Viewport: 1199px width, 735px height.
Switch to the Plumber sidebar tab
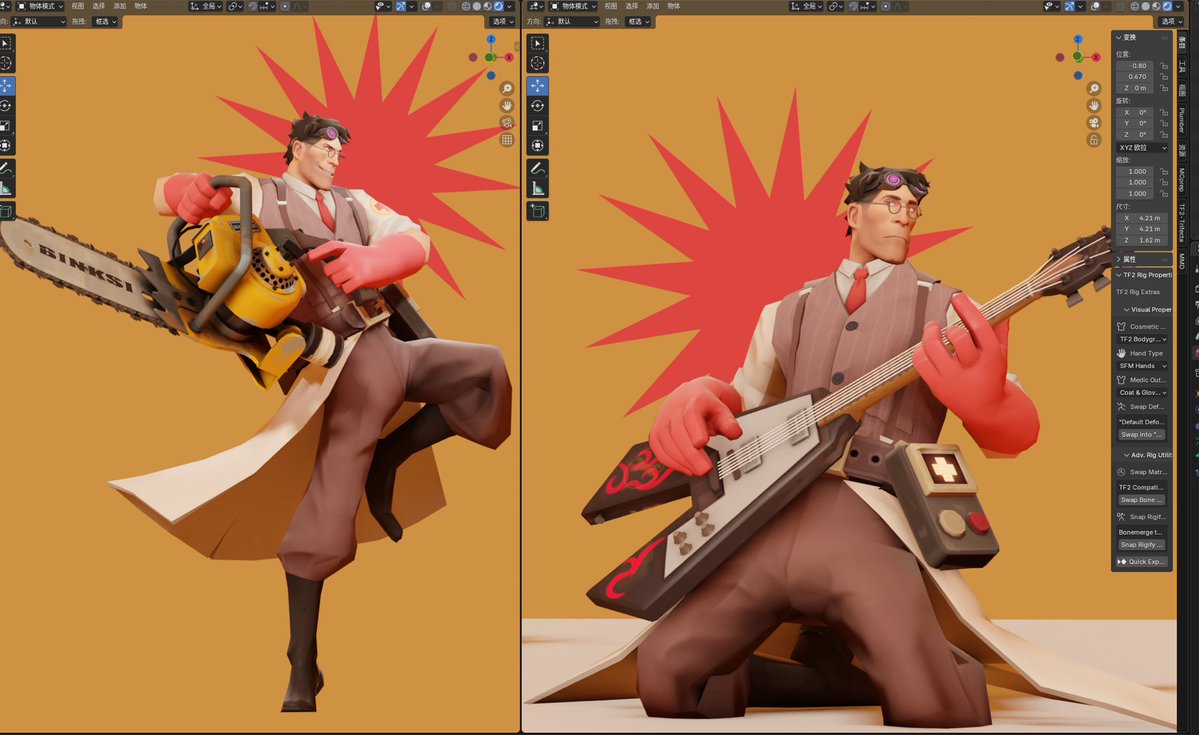[x=1182, y=121]
